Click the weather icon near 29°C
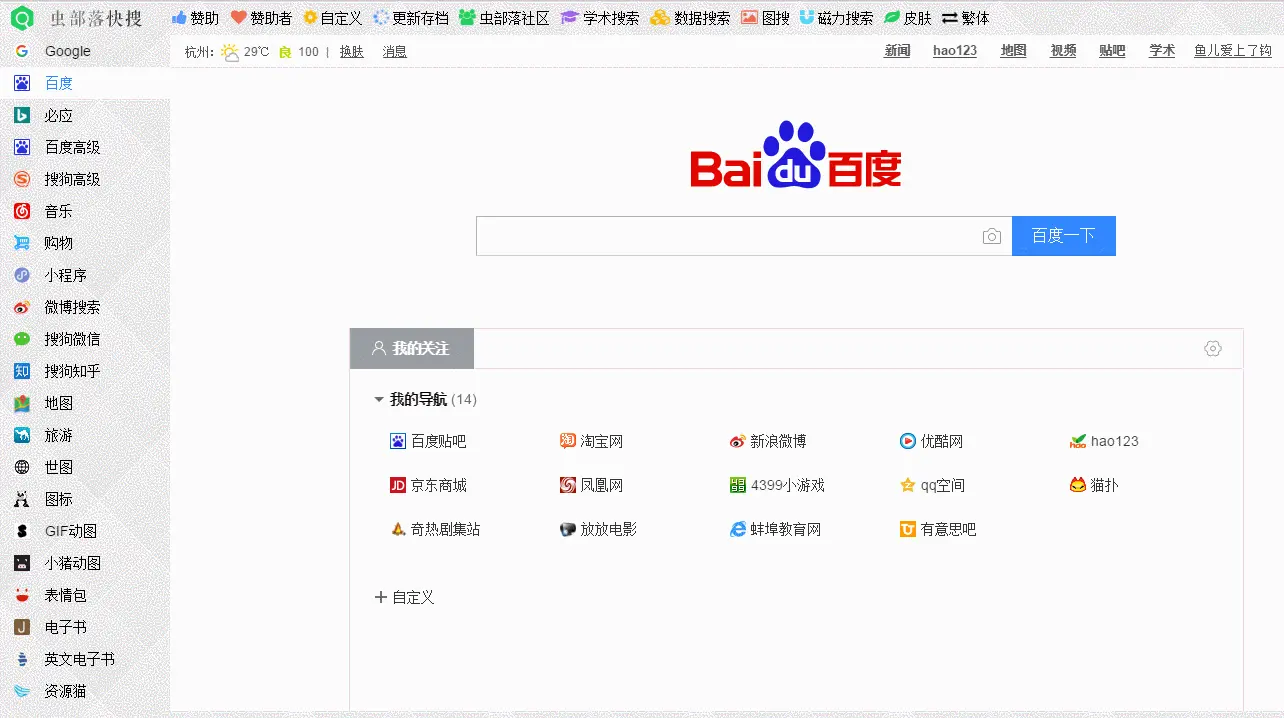 click(230, 52)
